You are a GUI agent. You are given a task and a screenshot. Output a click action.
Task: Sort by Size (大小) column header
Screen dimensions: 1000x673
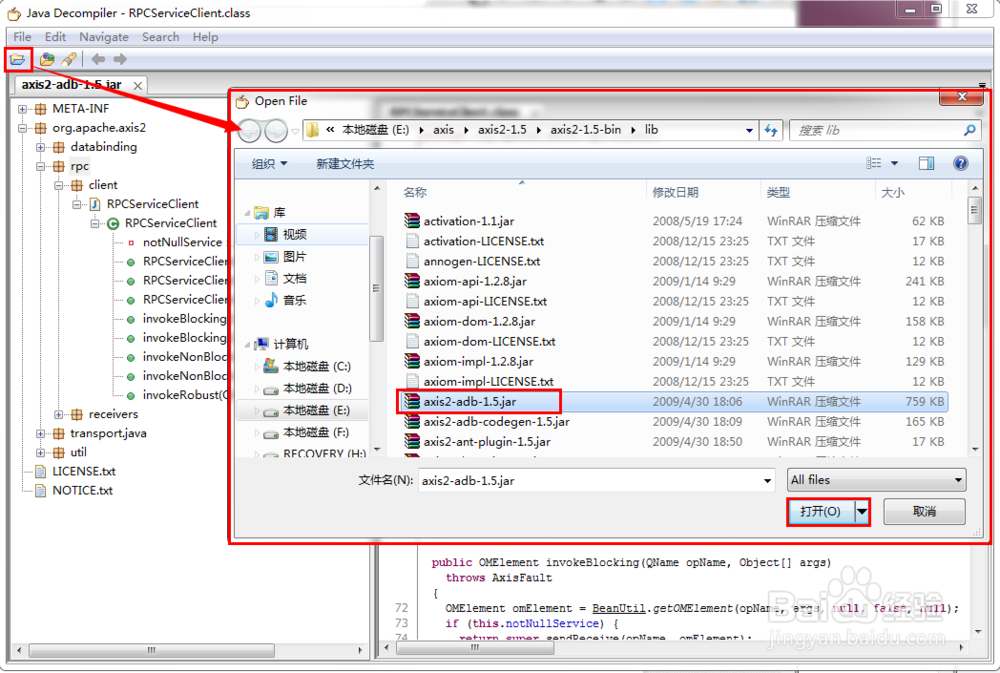click(892, 193)
